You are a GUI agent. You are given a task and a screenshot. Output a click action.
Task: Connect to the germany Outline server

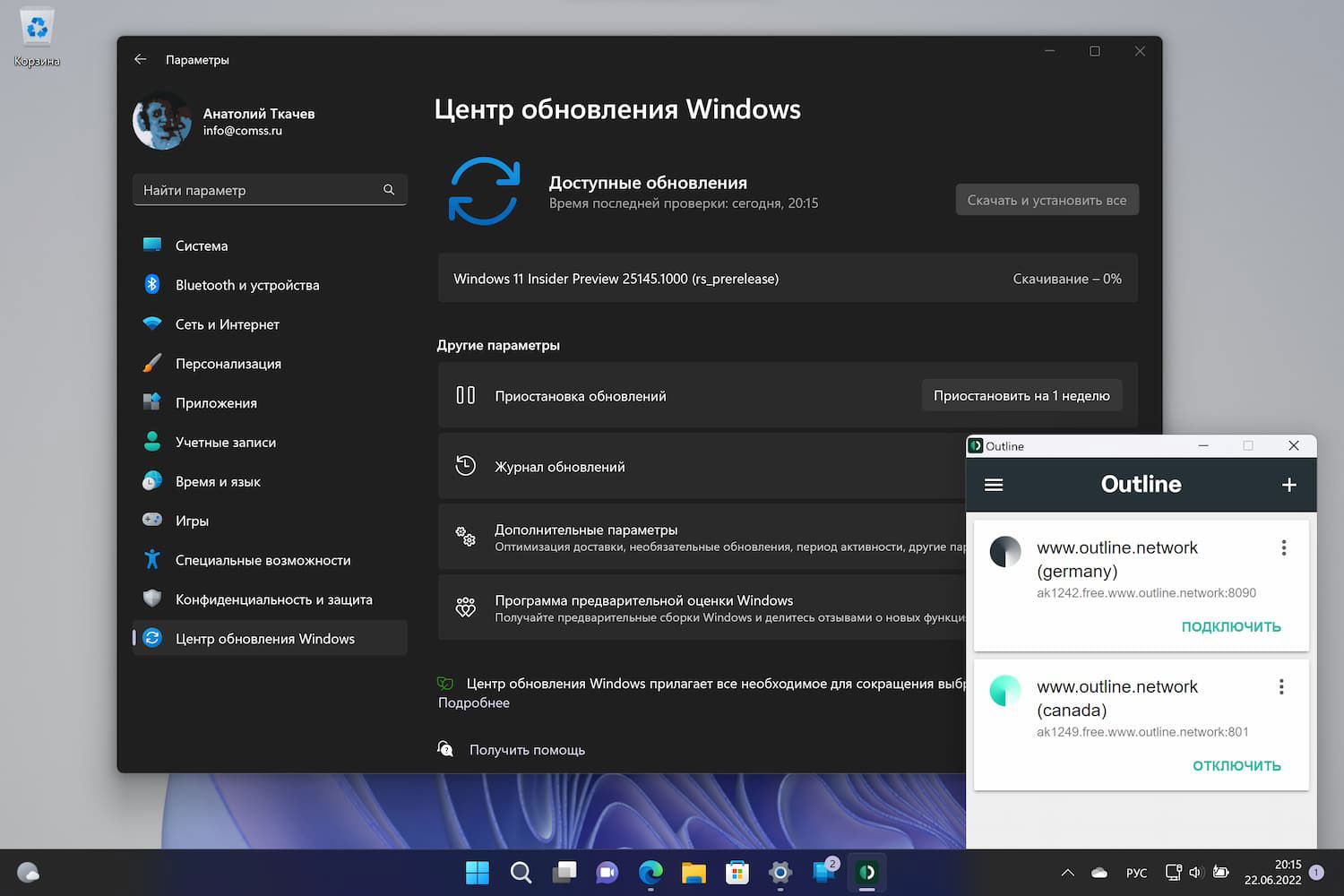[x=1231, y=626]
